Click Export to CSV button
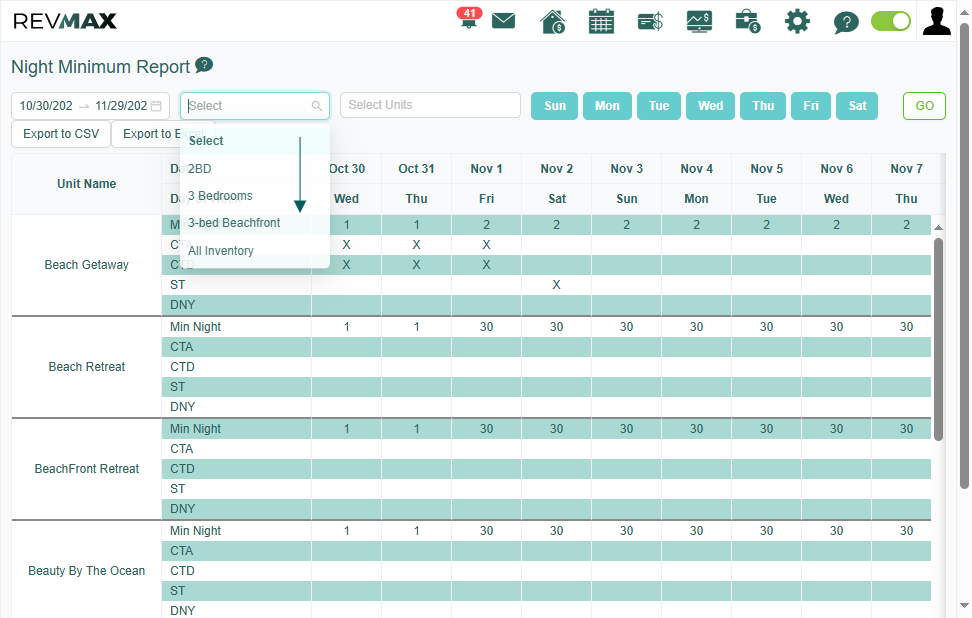This screenshot has height=618, width=972. tap(61, 134)
